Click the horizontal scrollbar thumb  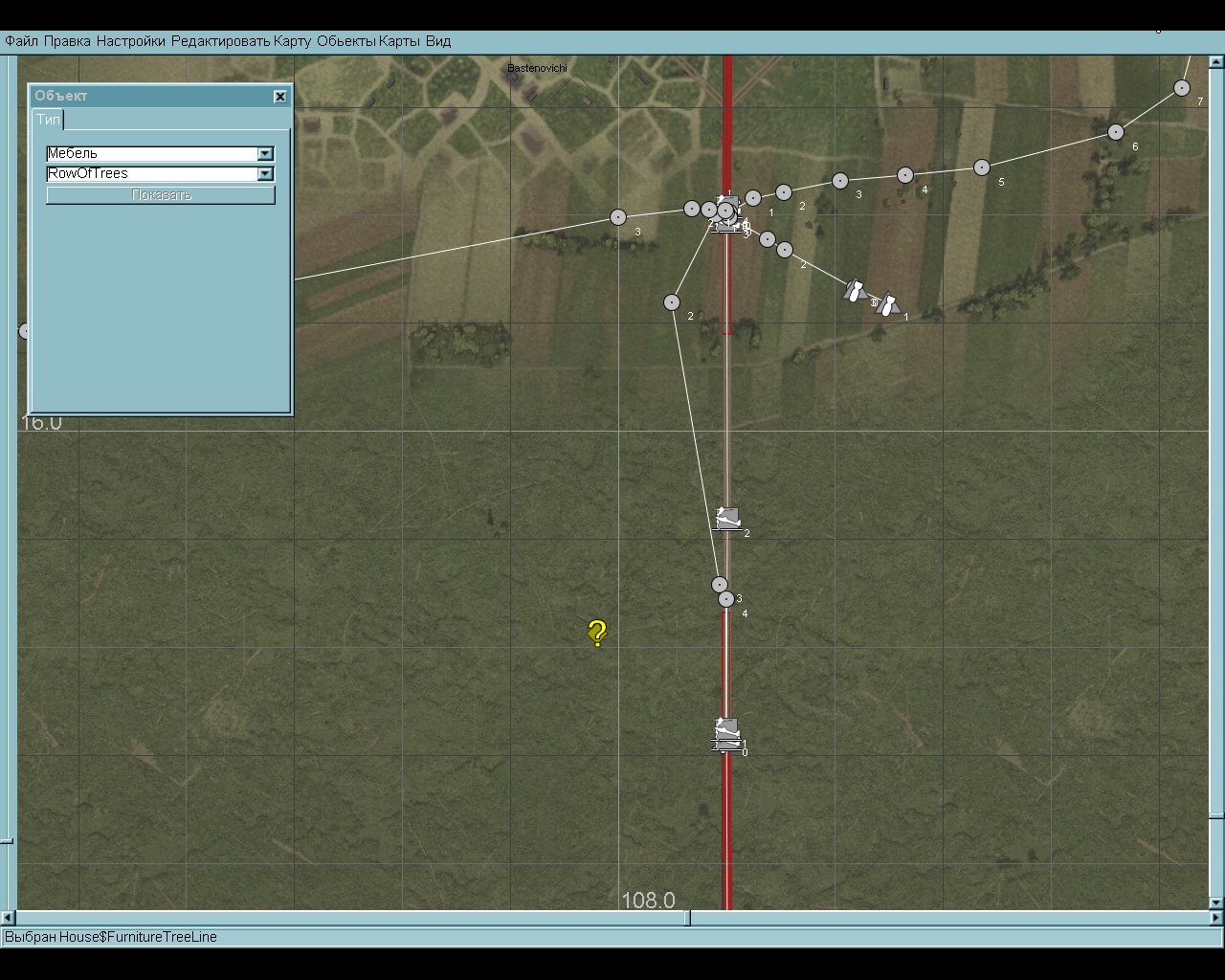pos(686,919)
